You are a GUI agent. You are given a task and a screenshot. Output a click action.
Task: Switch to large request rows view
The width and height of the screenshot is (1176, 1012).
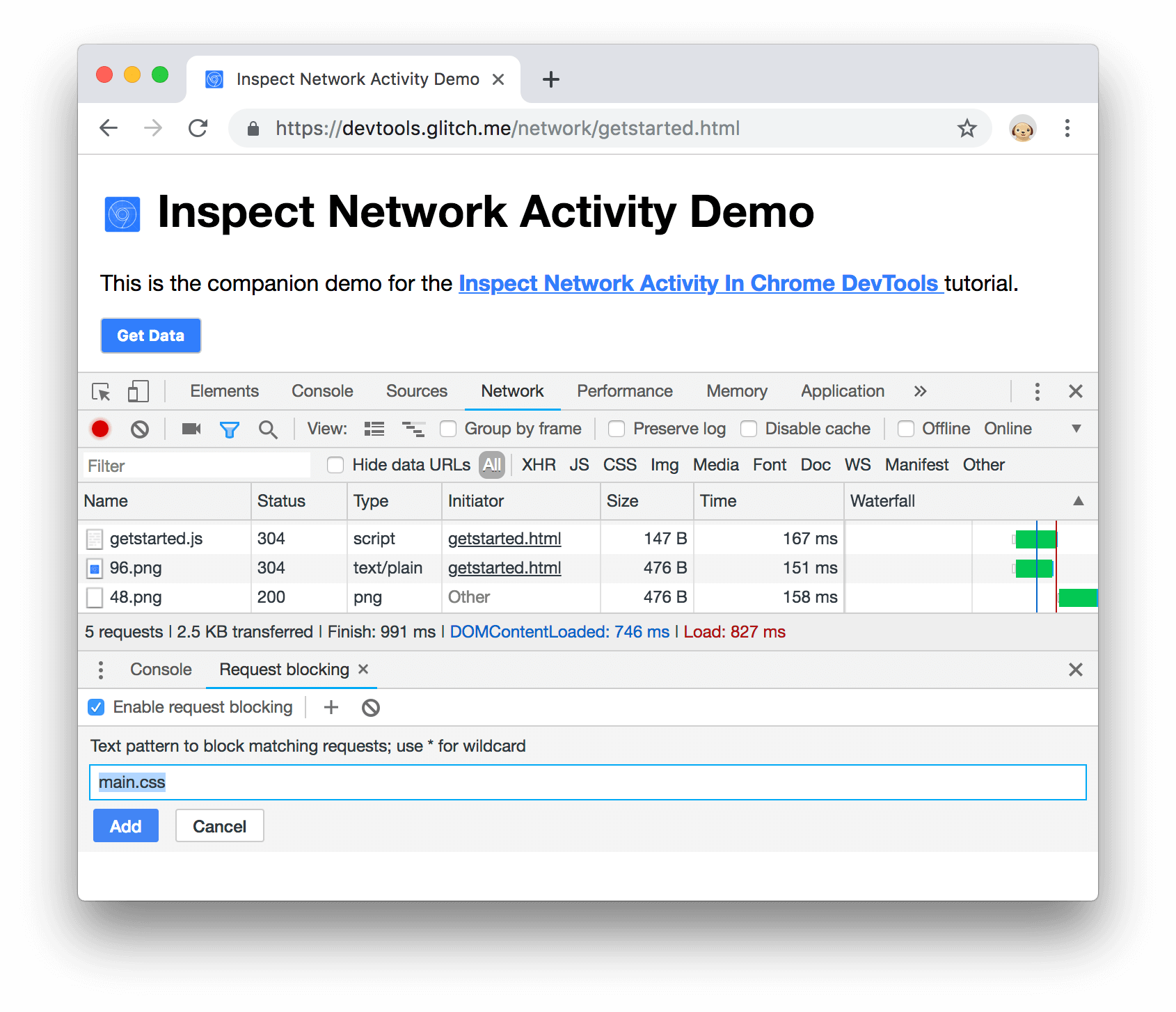(374, 429)
